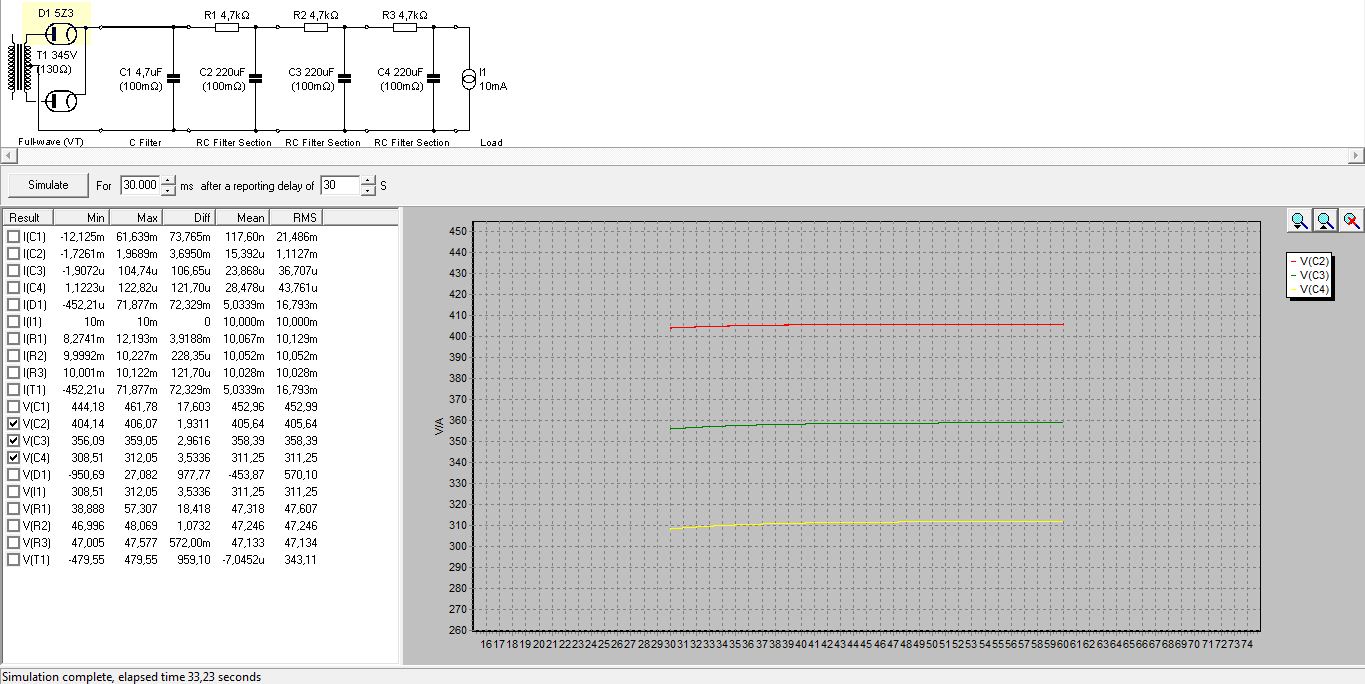The height and width of the screenshot is (684, 1365).
Task: Select the lower rectifier diode tube symbol
Action: (62, 100)
